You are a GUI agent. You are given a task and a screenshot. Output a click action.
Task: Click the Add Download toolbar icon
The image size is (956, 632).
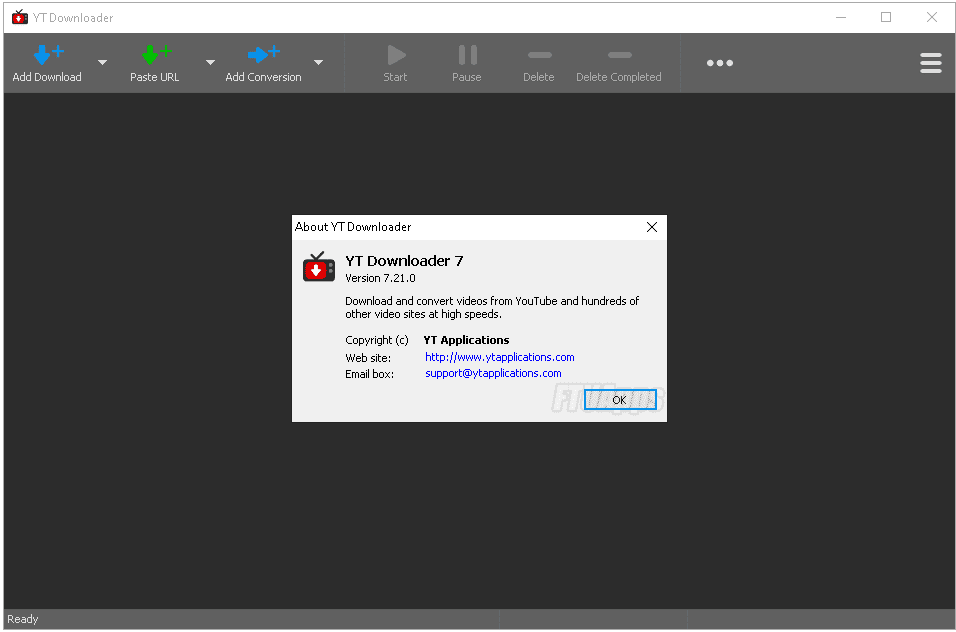click(48, 55)
